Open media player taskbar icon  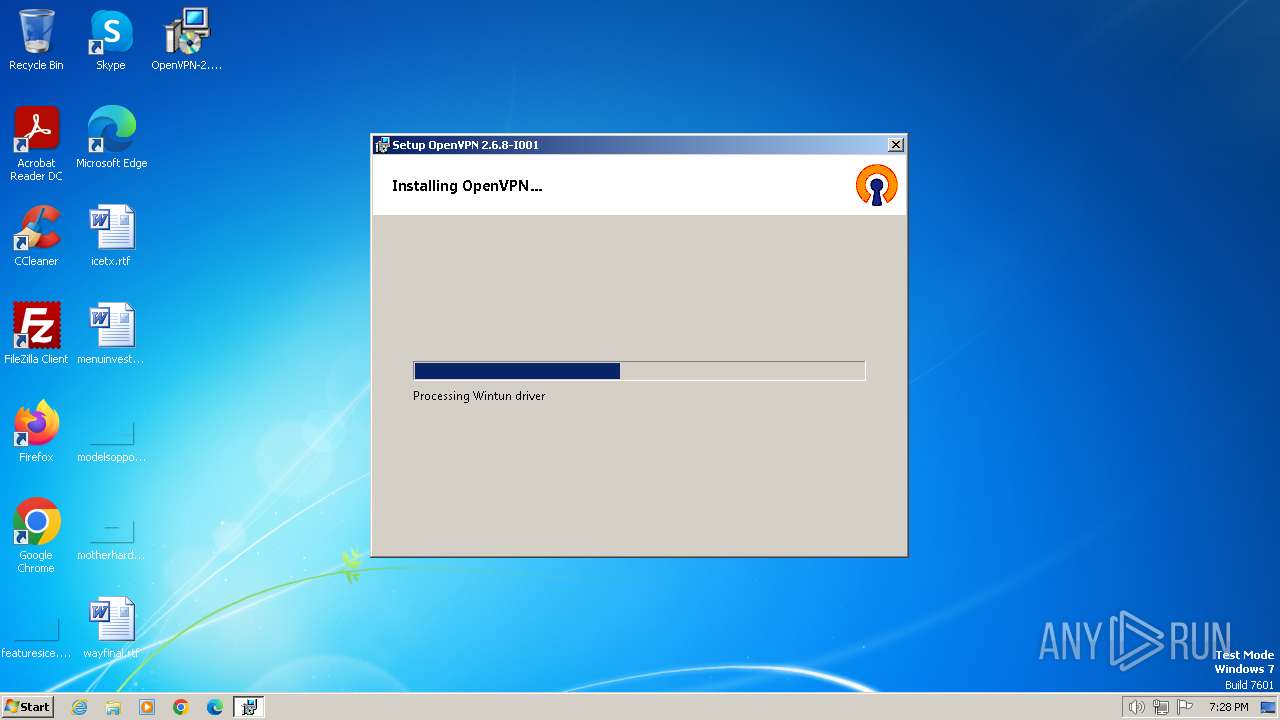click(147, 707)
